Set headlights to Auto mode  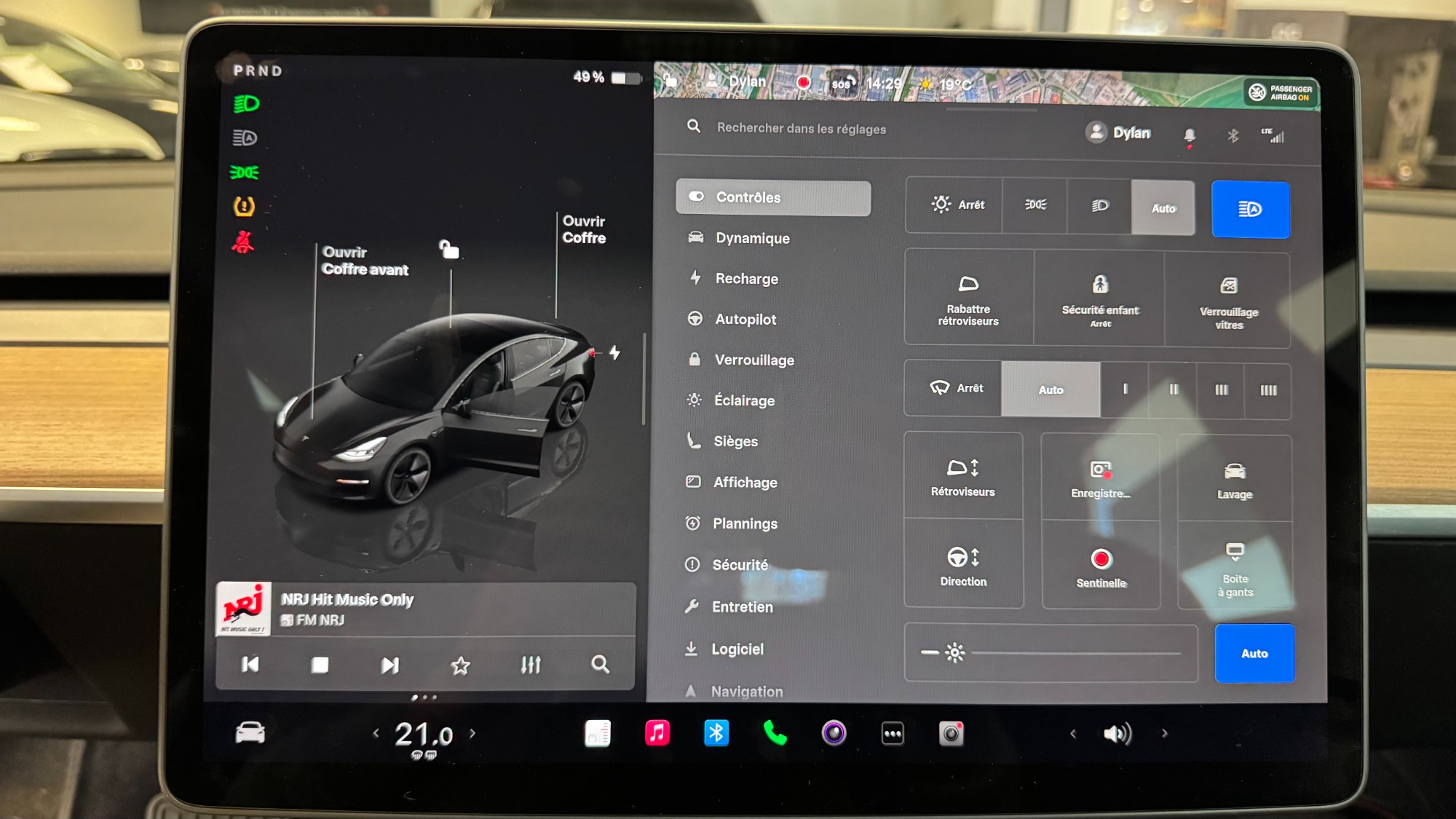click(x=1163, y=208)
